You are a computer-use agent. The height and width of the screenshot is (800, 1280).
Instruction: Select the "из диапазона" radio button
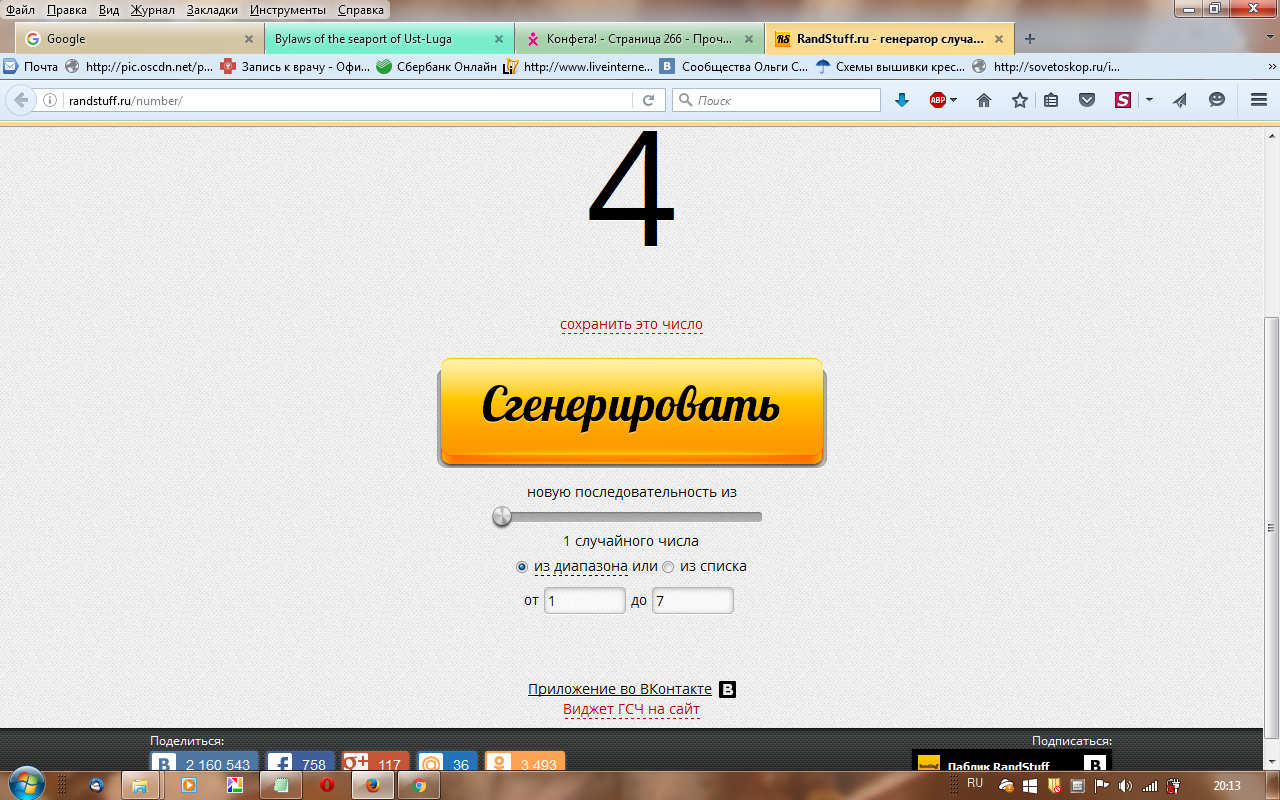(521, 567)
